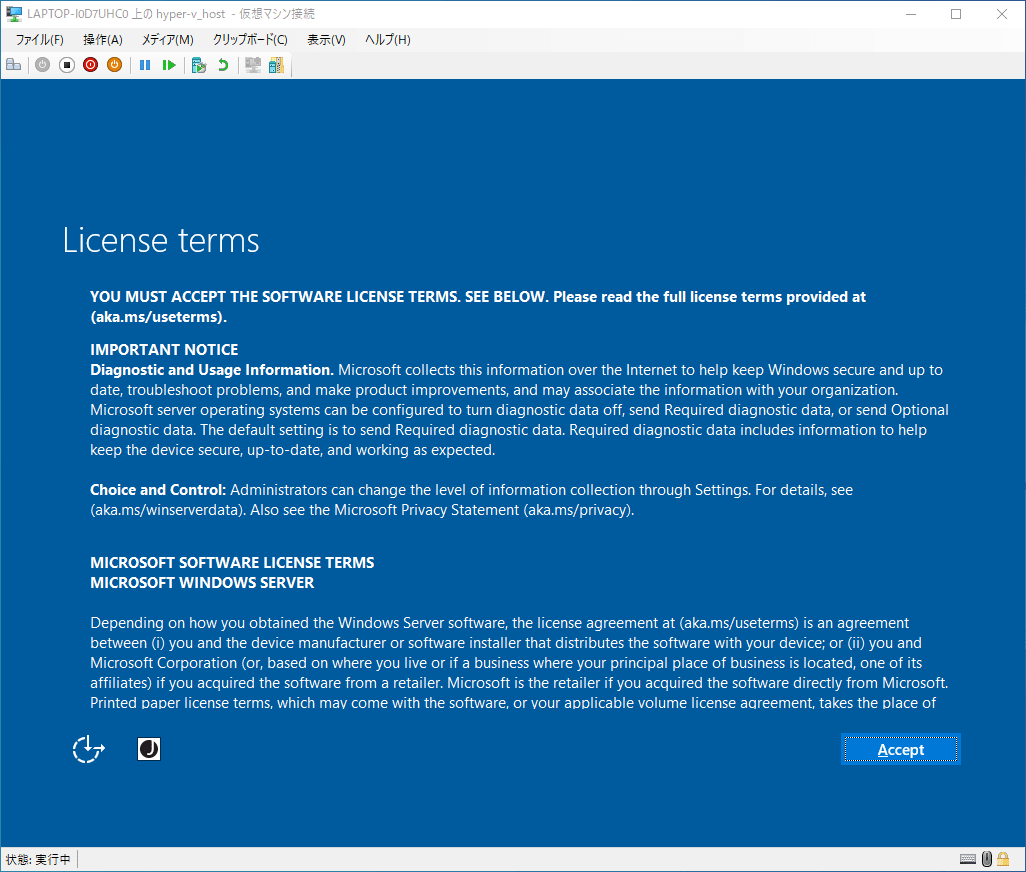Click 'Diagnostic and Usage Information.' bold text
Viewport: 1026px width, 872px height.
212,370
